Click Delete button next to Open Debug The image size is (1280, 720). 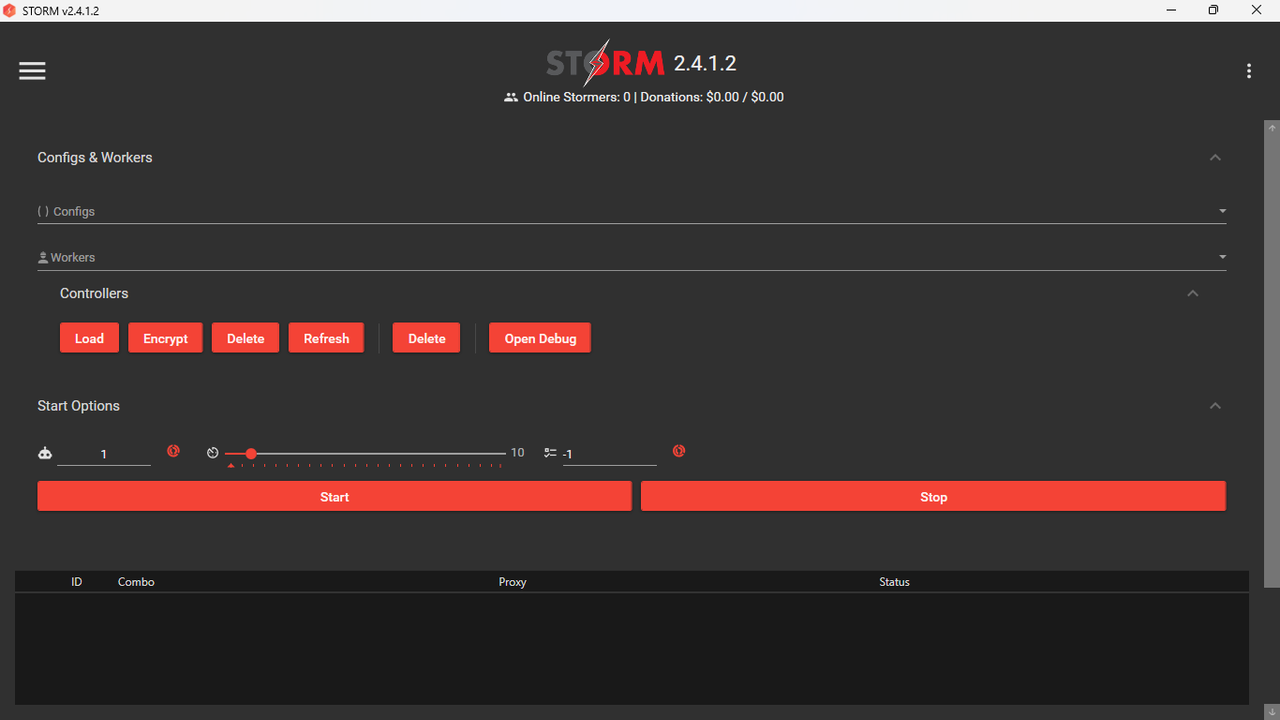tap(426, 338)
